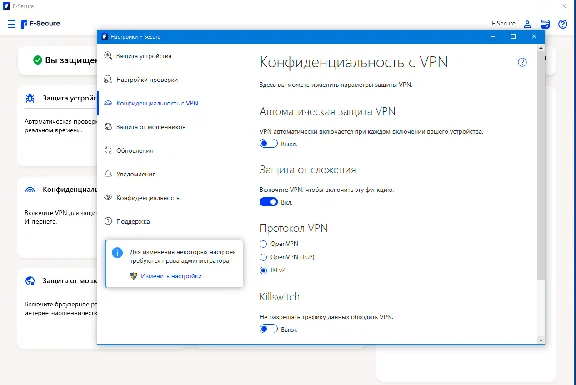This screenshot has width=576, height=385.
Task: Enable the Killswitch toggle
Action: (269, 329)
